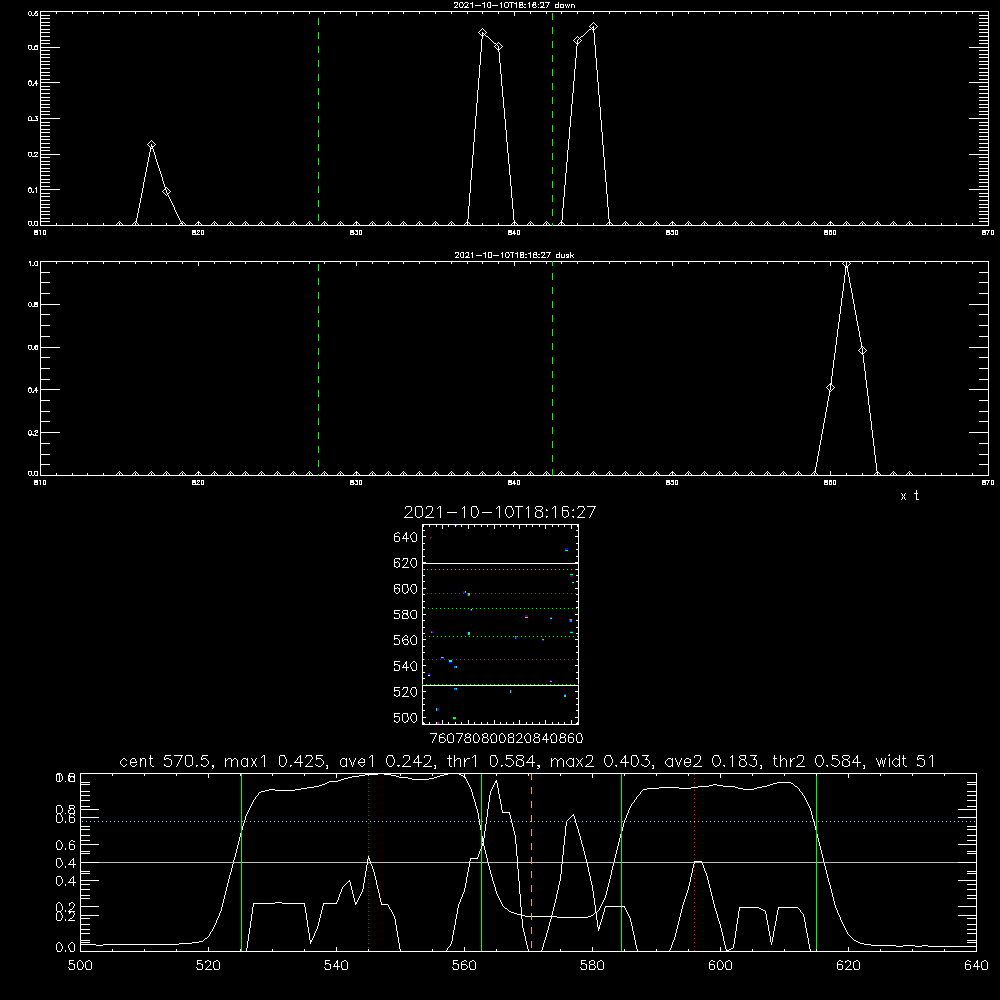1000x1000 pixels.
Task: Click the '500' y-axis label of scatter plot
Action: (406, 718)
